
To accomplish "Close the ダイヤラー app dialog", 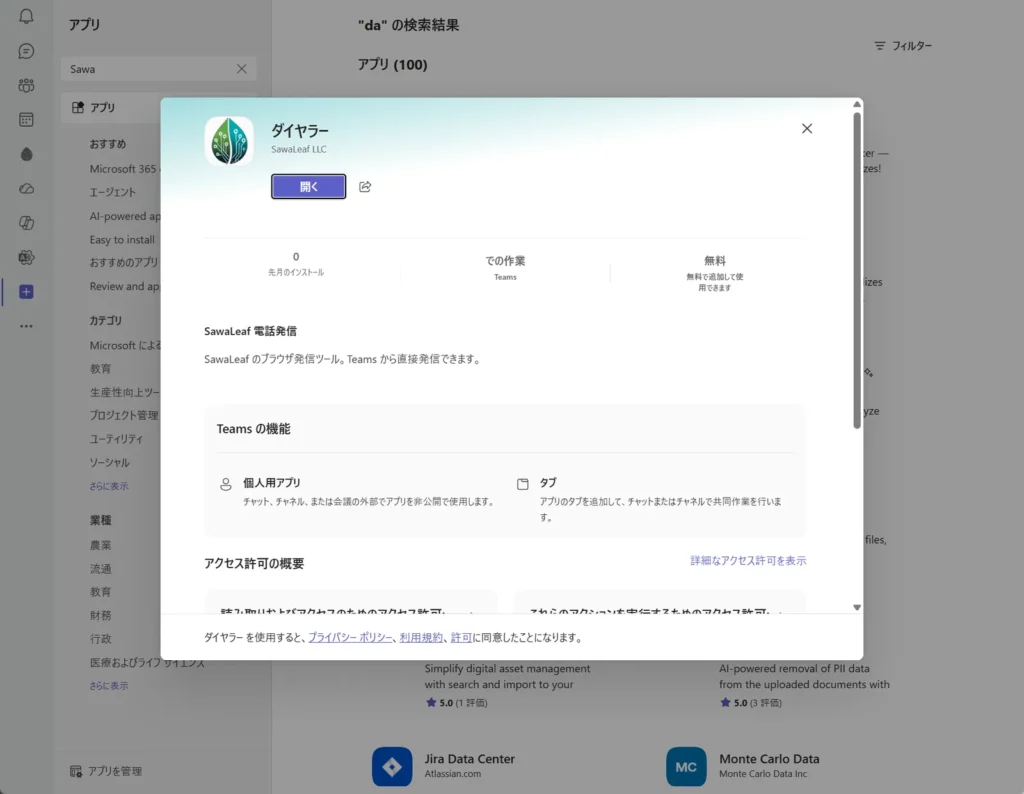I will click(x=807, y=129).
